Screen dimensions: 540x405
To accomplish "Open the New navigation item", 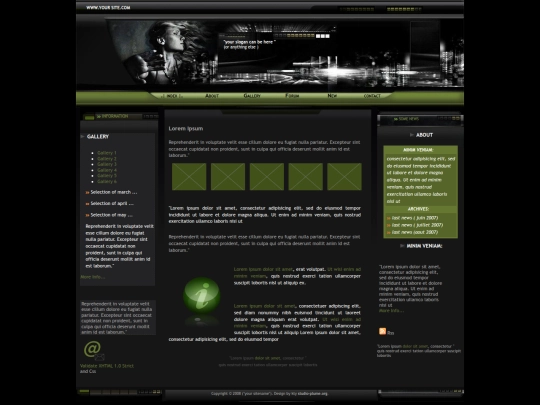I will [332, 96].
